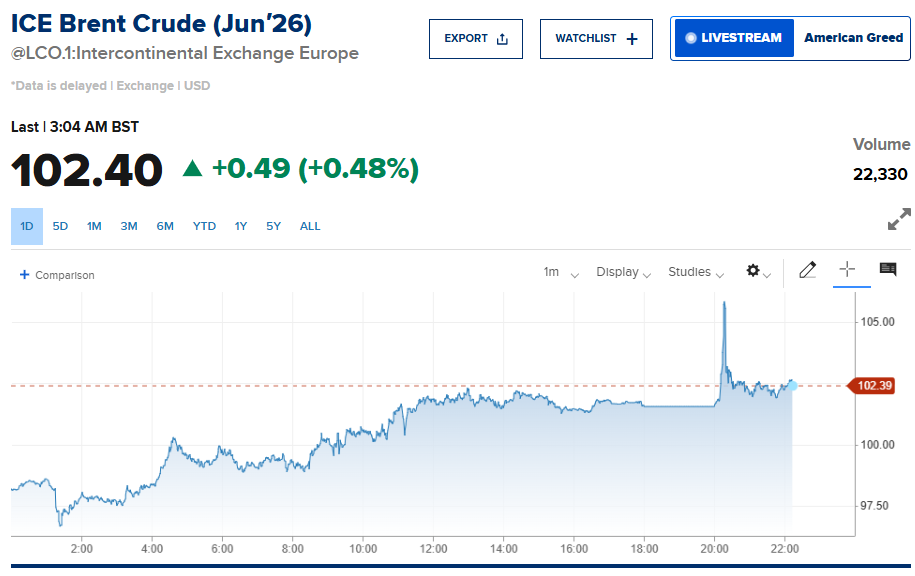Click the latest price point dot on chart
This screenshot has width=915, height=576.
(792, 384)
